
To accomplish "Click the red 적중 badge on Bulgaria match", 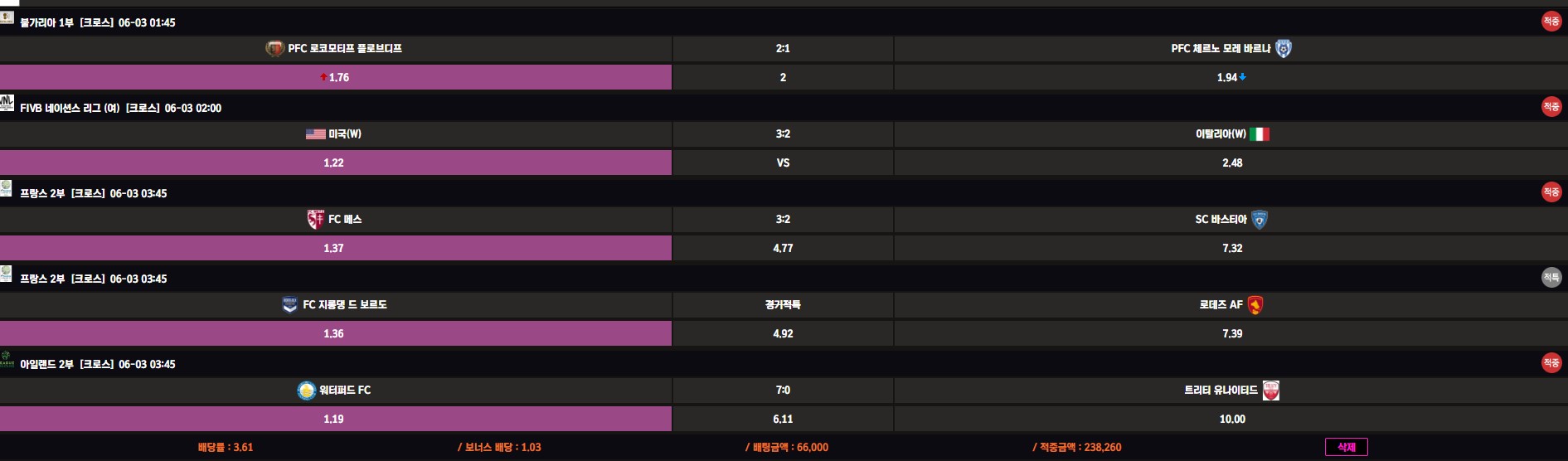I will point(1551,22).
